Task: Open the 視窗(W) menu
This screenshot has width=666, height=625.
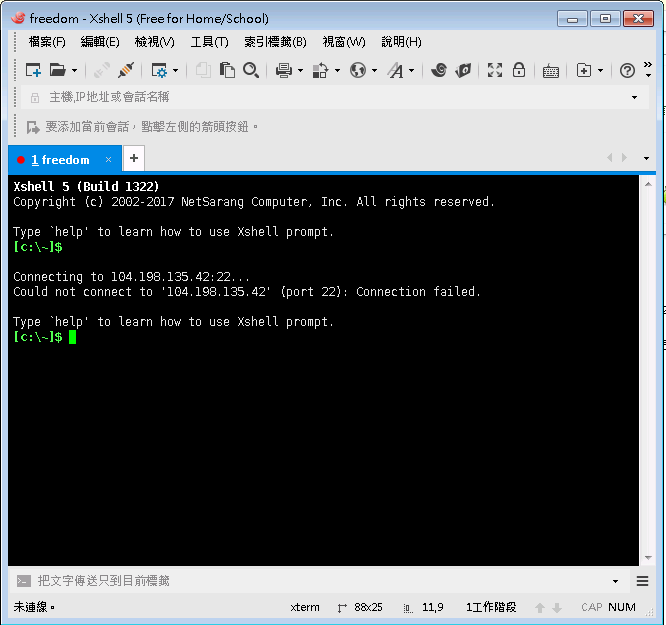Action: (x=344, y=42)
